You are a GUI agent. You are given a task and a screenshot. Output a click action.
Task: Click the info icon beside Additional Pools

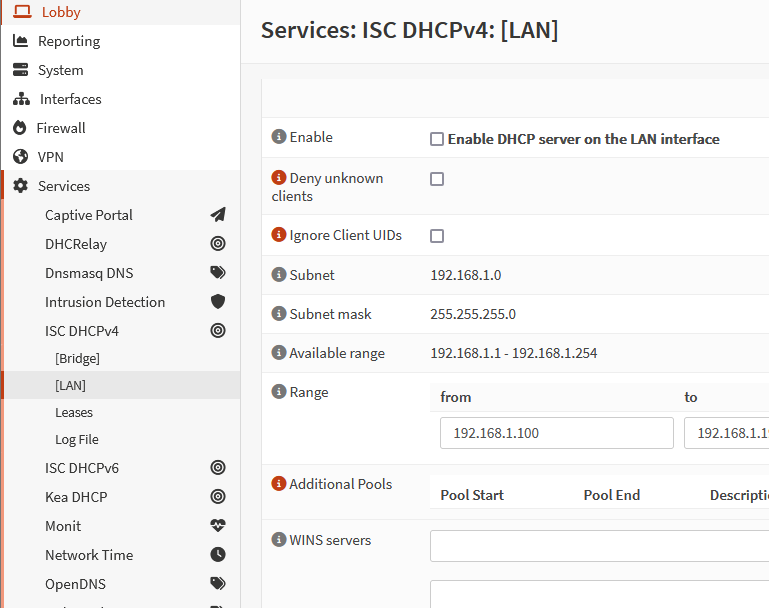point(279,484)
